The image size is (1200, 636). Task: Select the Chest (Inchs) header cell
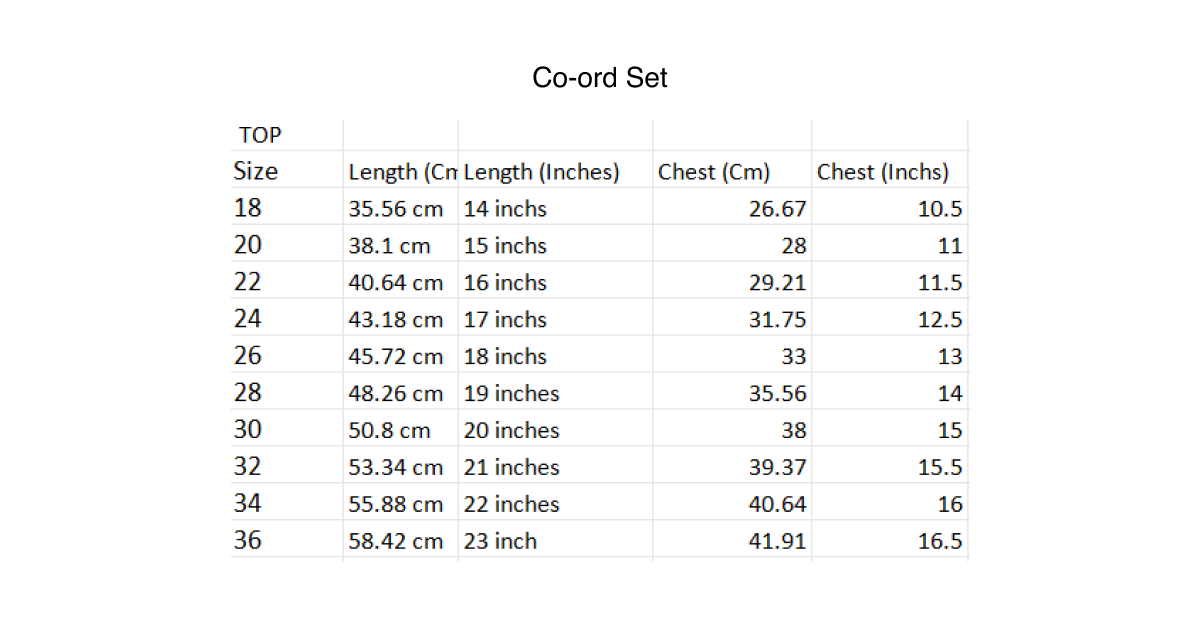click(x=883, y=172)
